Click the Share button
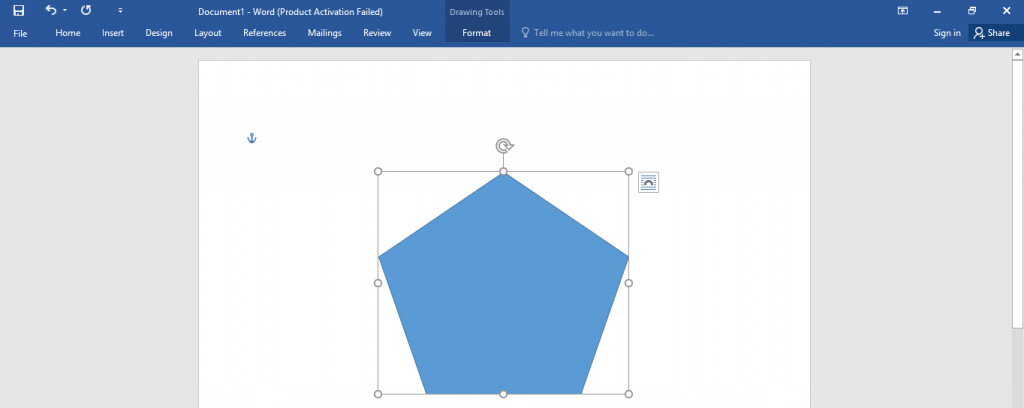 [993, 33]
